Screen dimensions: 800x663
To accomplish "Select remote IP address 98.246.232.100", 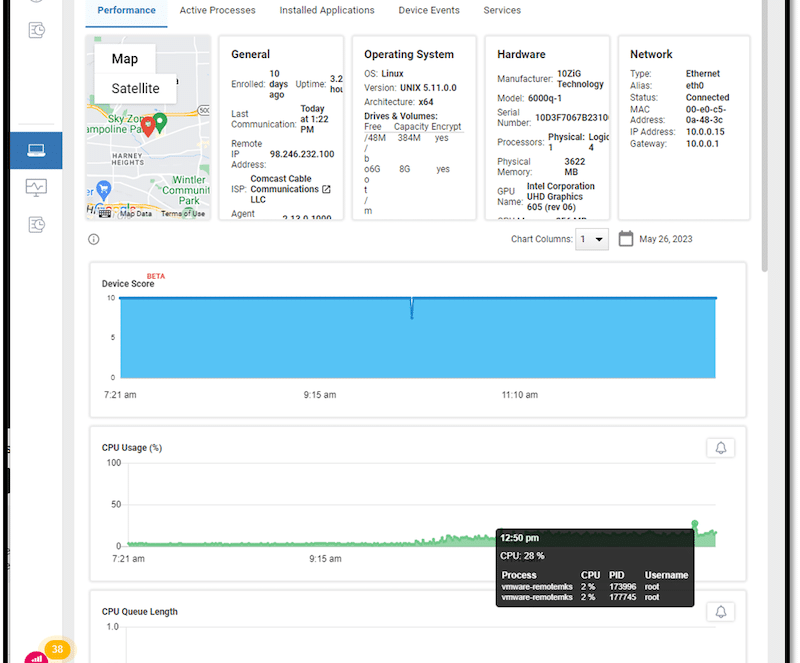I will pos(302,154).
